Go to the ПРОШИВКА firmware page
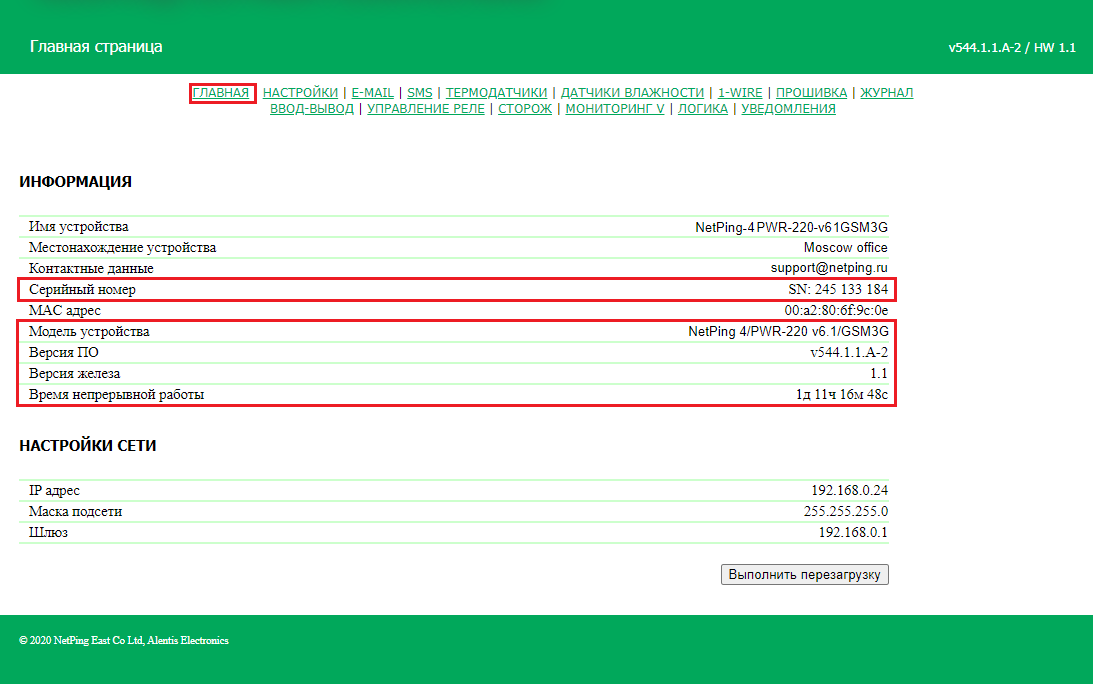This screenshot has width=1093, height=684. click(x=811, y=93)
